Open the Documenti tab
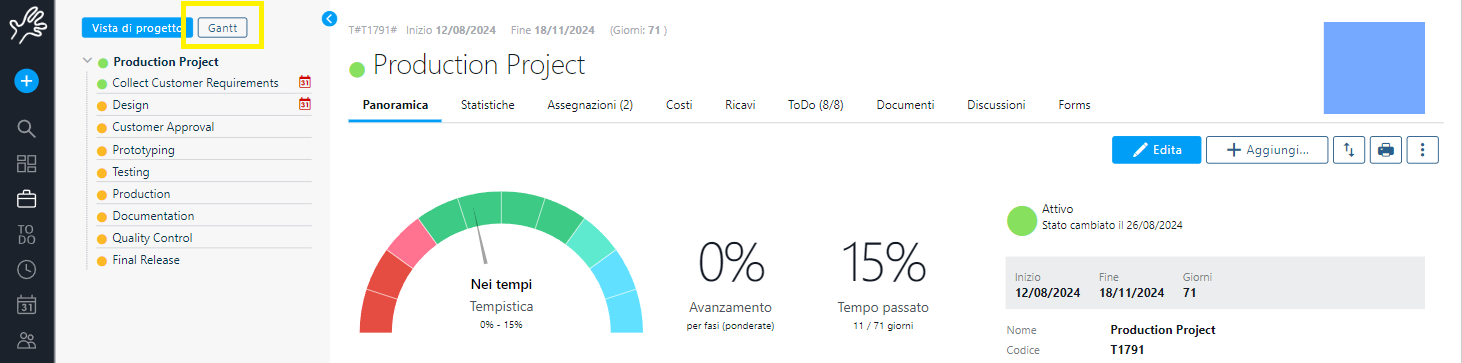 [x=905, y=105]
